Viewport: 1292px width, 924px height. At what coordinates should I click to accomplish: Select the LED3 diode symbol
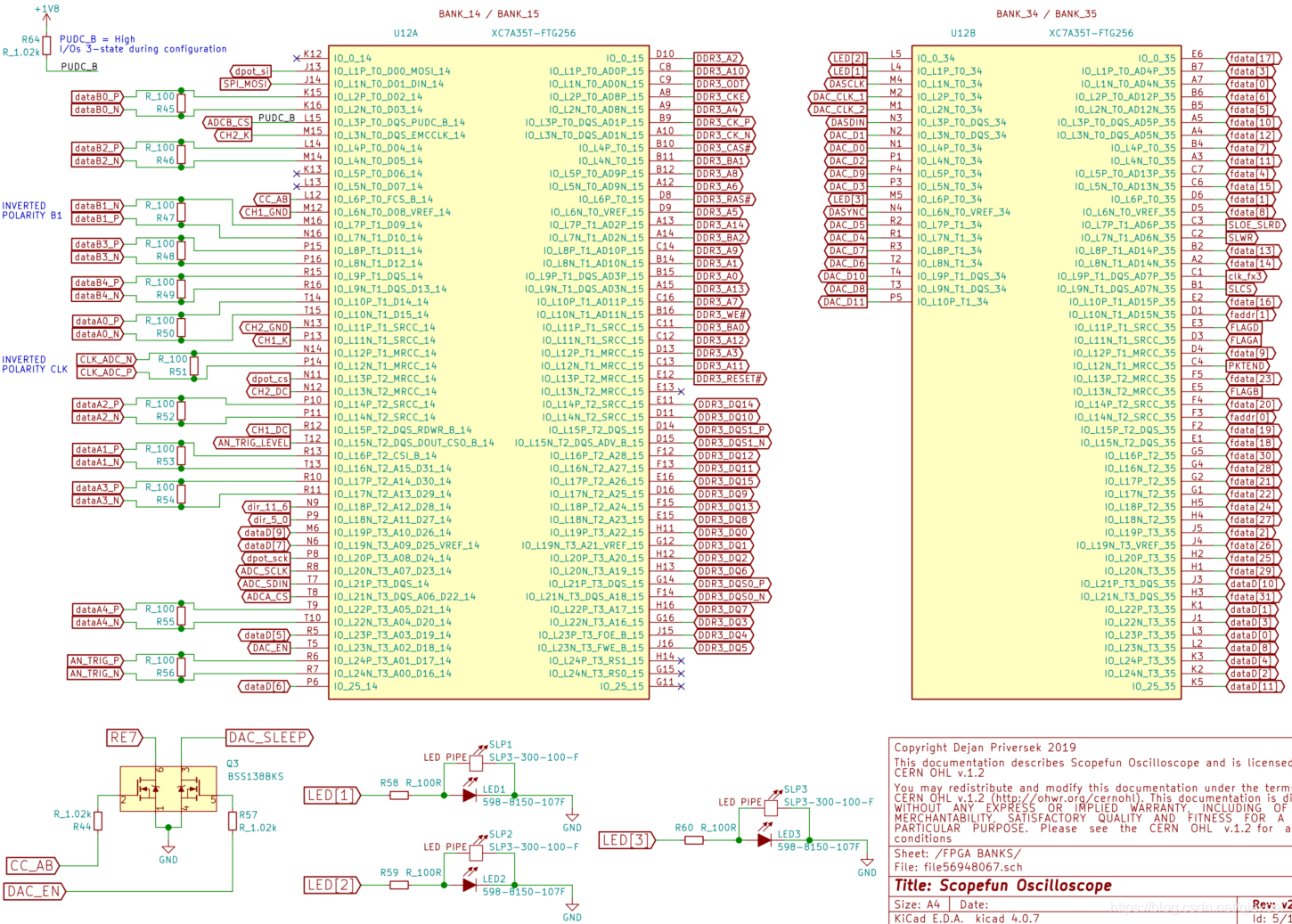(x=765, y=839)
